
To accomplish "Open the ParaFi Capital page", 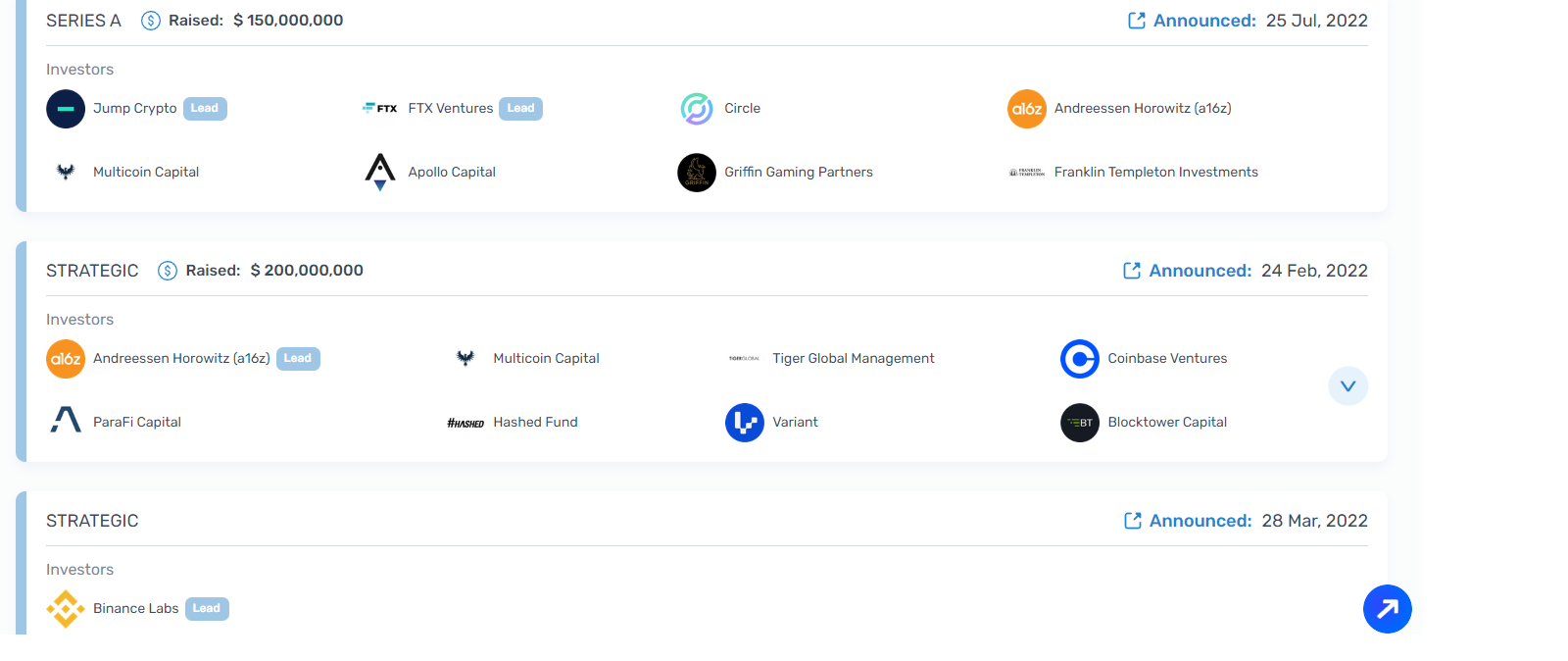I will click(137, 423).
